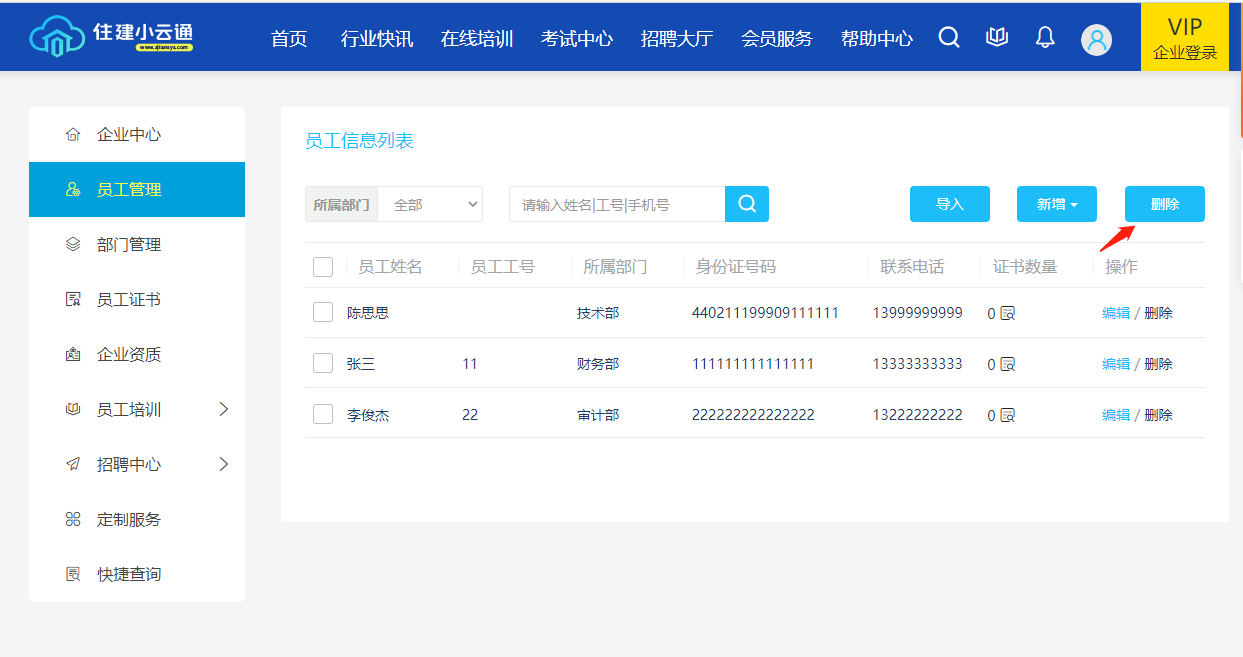Select the checkbox for 李俊杰
Image resolution: width=1243 pixels, height=657 pixels.
pyautogui.click(x=323, y=415)
